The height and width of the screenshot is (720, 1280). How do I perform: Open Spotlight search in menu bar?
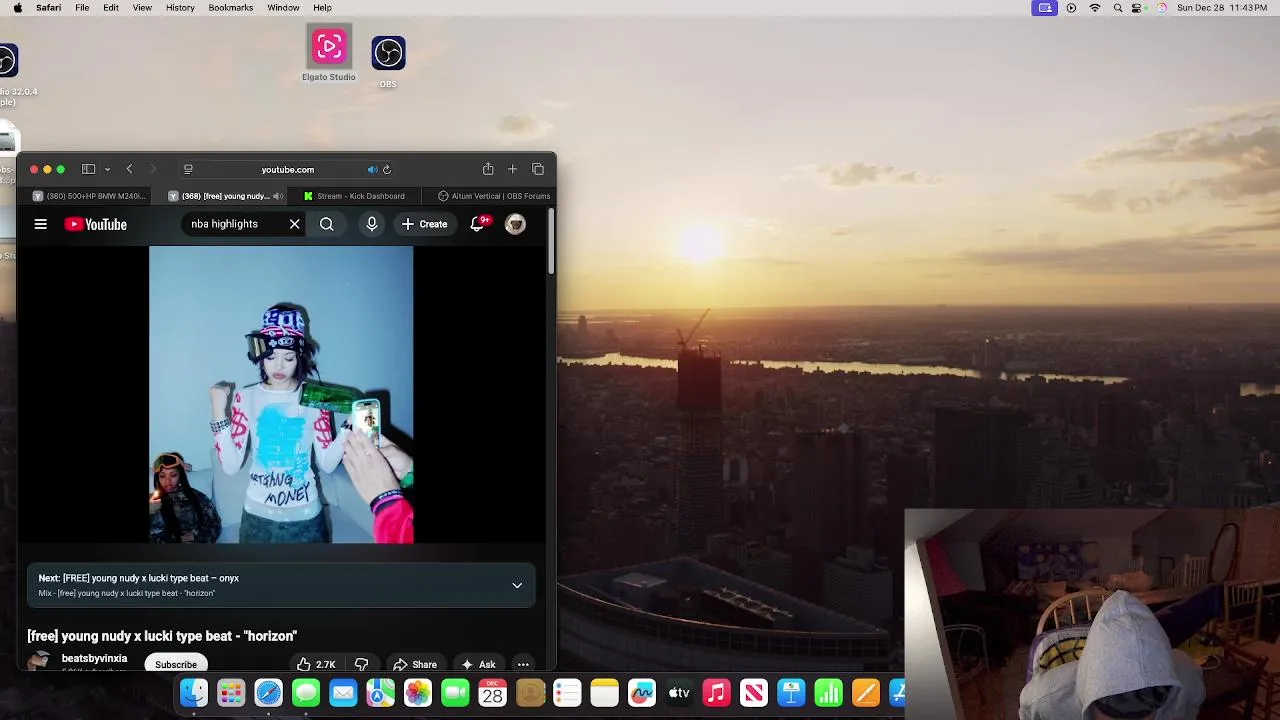click(x=1118, y=7)
